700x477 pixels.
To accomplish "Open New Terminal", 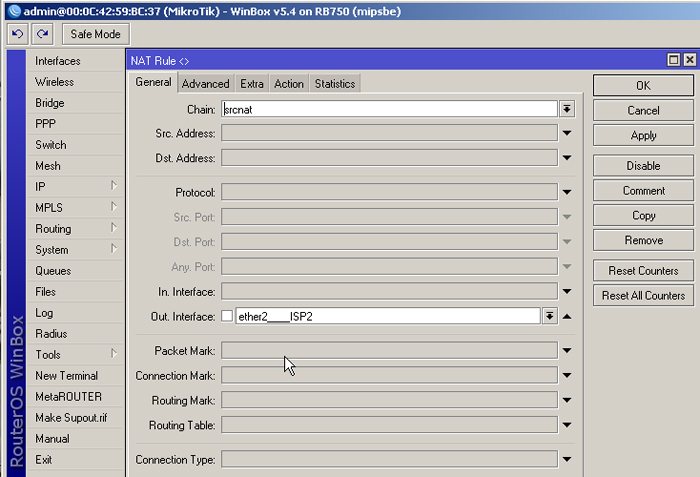I will pos(75,376).
